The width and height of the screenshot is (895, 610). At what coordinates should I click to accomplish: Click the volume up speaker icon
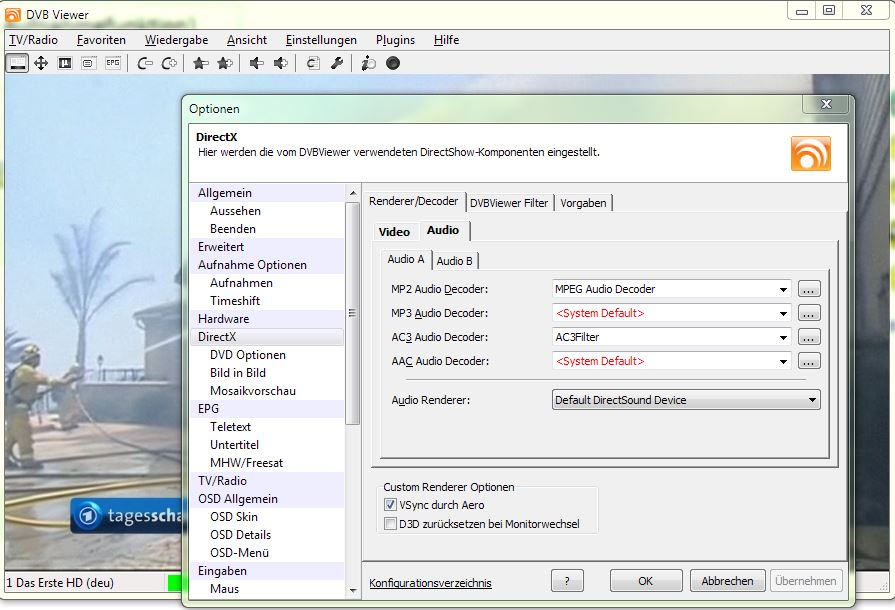281,63
